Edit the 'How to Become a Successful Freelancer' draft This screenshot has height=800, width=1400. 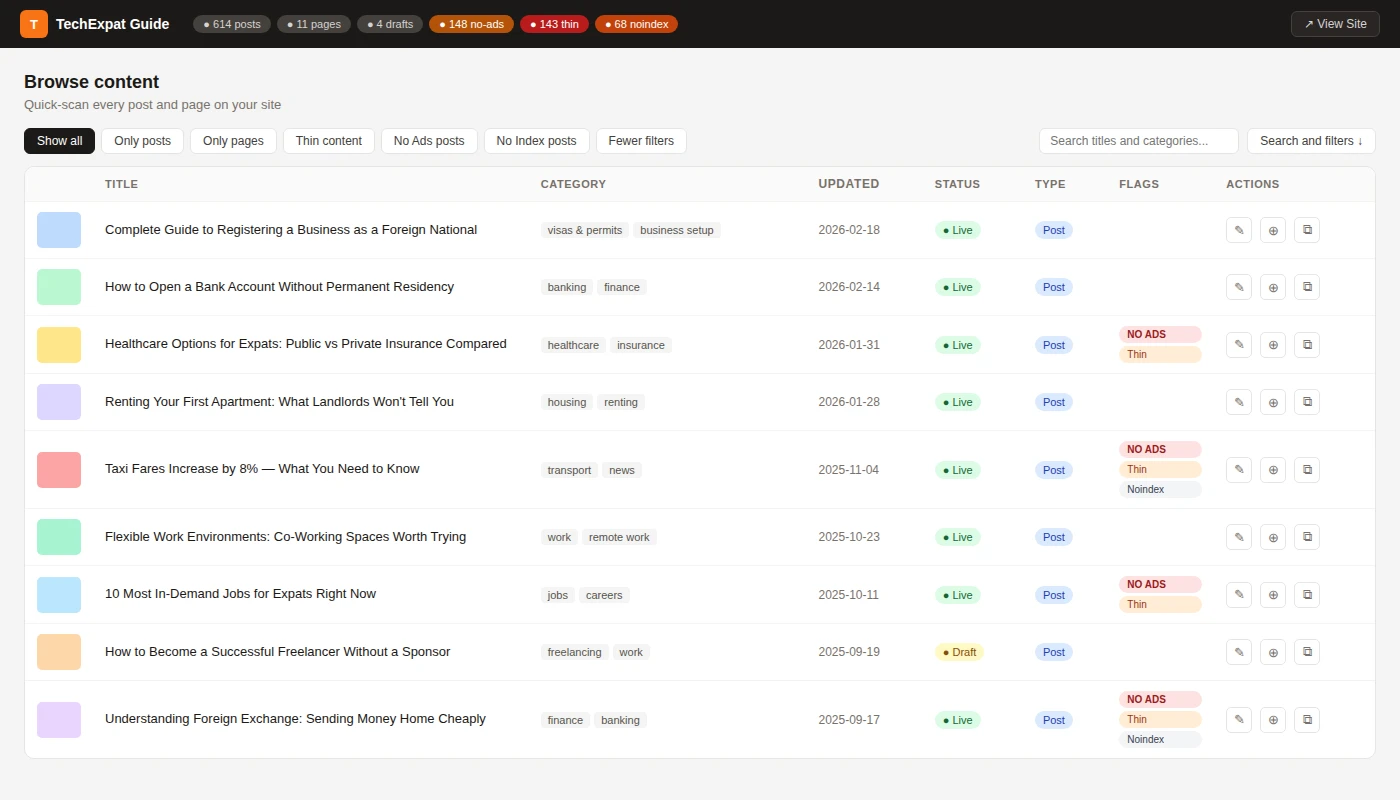(x=1238, y=651)
